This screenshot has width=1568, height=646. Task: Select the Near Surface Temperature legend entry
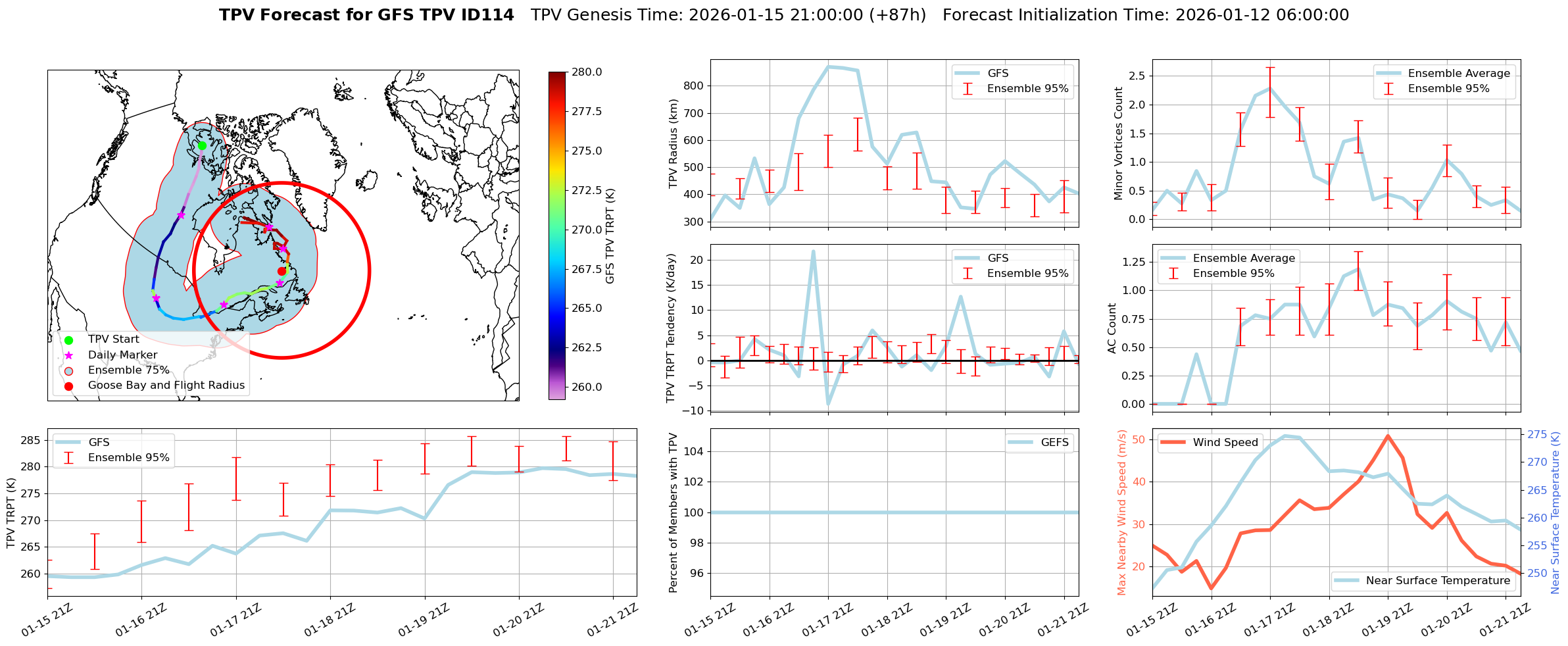[x=1437, y=581]
